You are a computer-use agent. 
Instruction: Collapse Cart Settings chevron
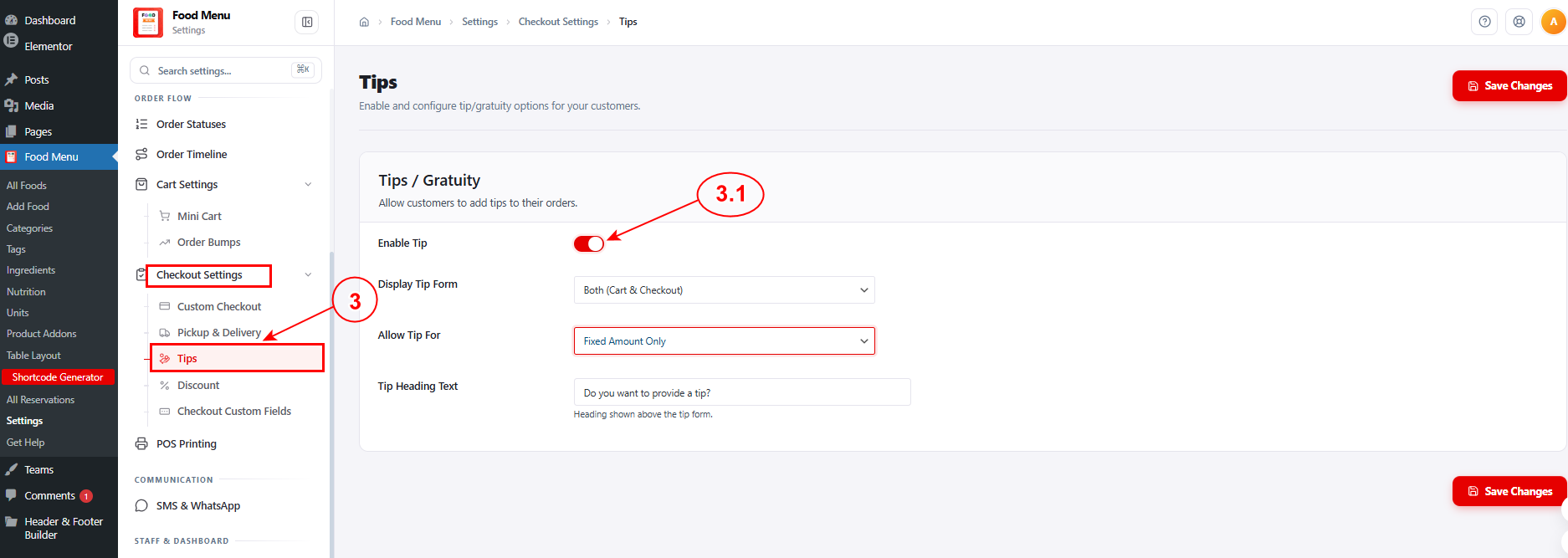tap(308, 184)
